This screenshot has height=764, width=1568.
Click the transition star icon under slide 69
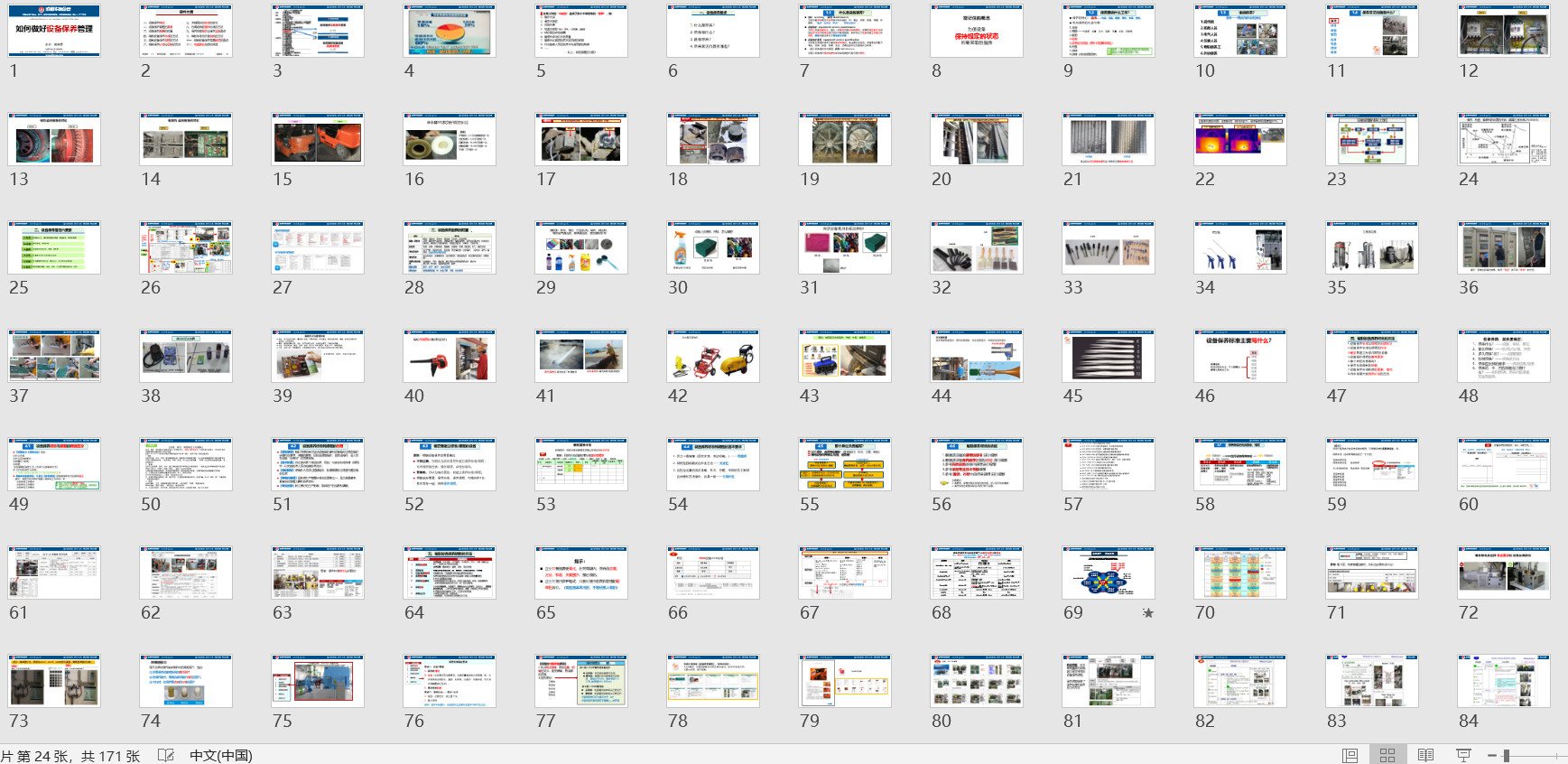click(x=1147, y=613)
